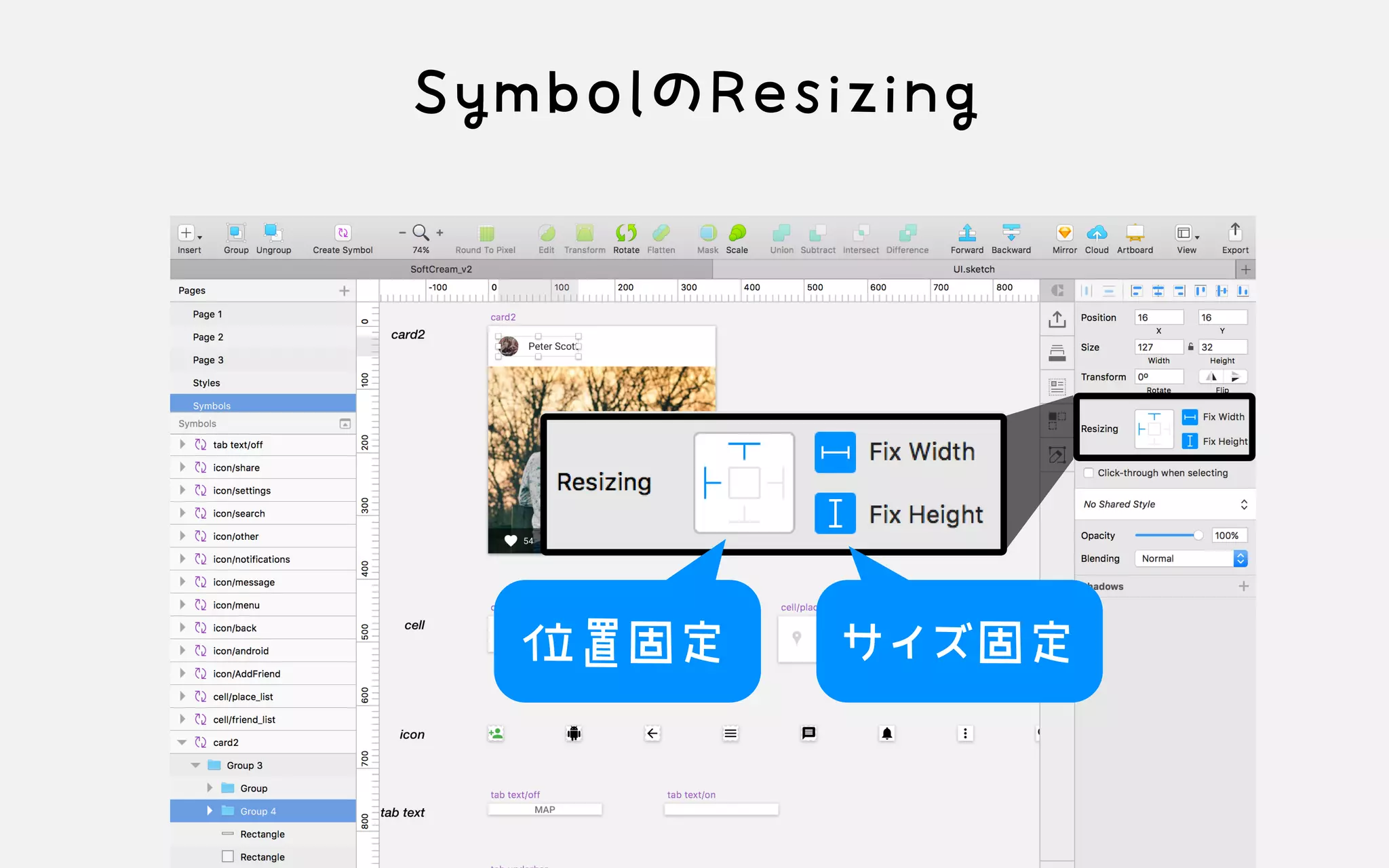Click the Group toolbar icon
The width and height of the screenshot is (1389, 868).
(x=236, y=233)
